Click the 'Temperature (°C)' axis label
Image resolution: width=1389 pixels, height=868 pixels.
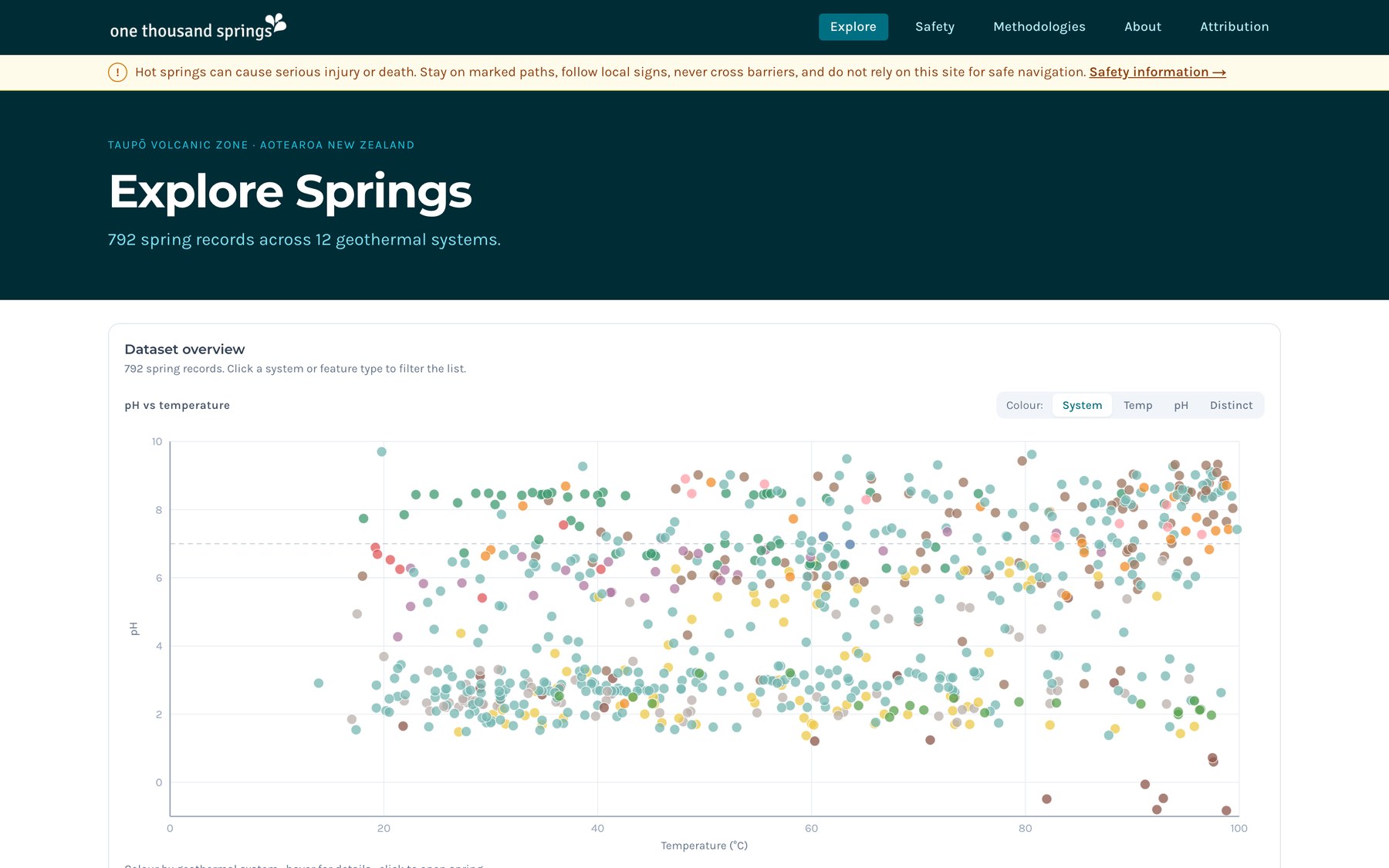[x=704, y=846]
